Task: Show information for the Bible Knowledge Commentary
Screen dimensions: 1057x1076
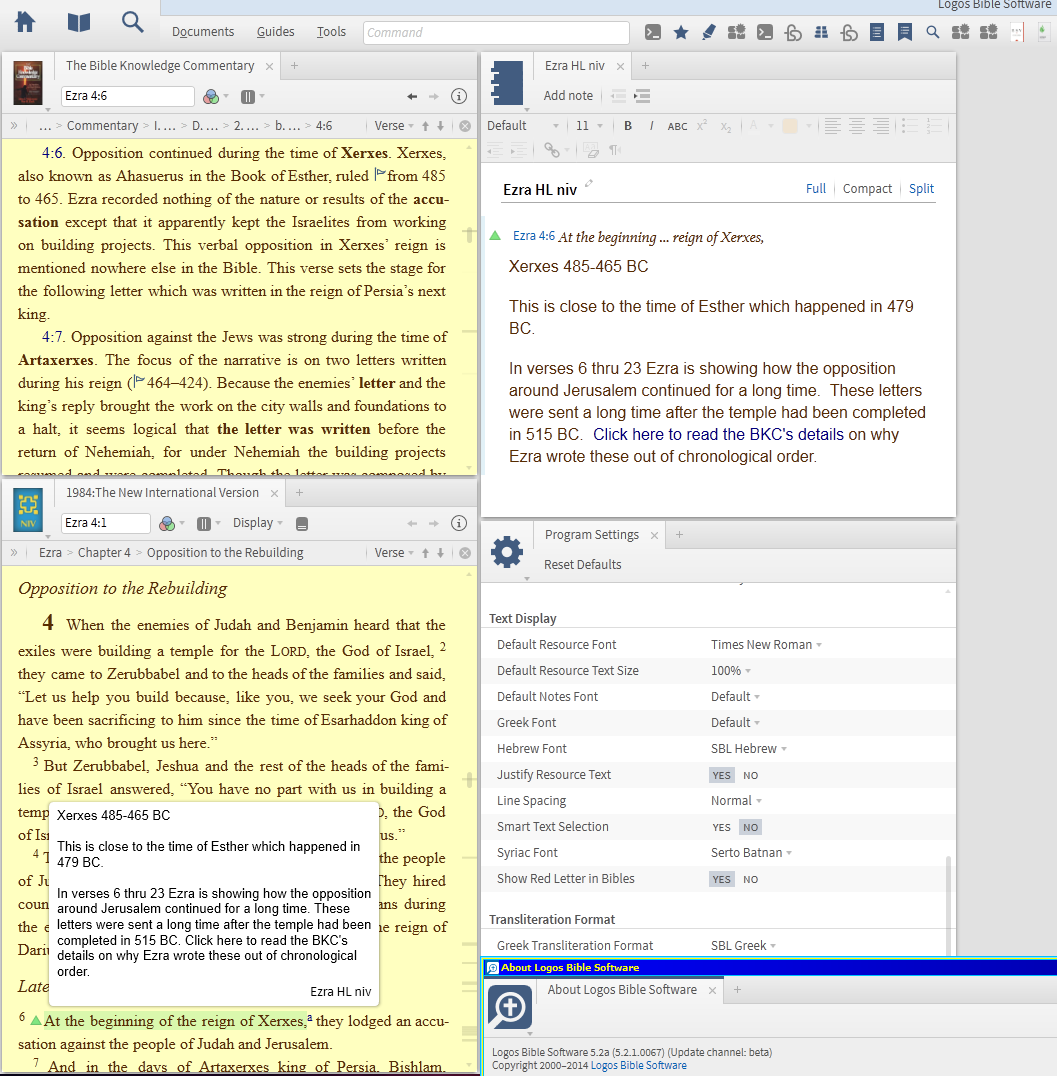Action: coord(458,96)
